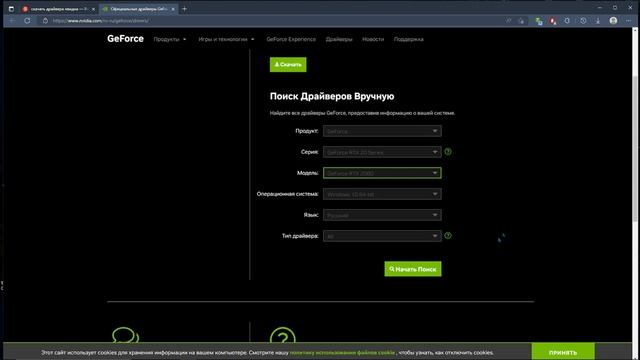The image size is (640, 360).
Task: Open the downloads arrow icon
Action: (598, 20)
